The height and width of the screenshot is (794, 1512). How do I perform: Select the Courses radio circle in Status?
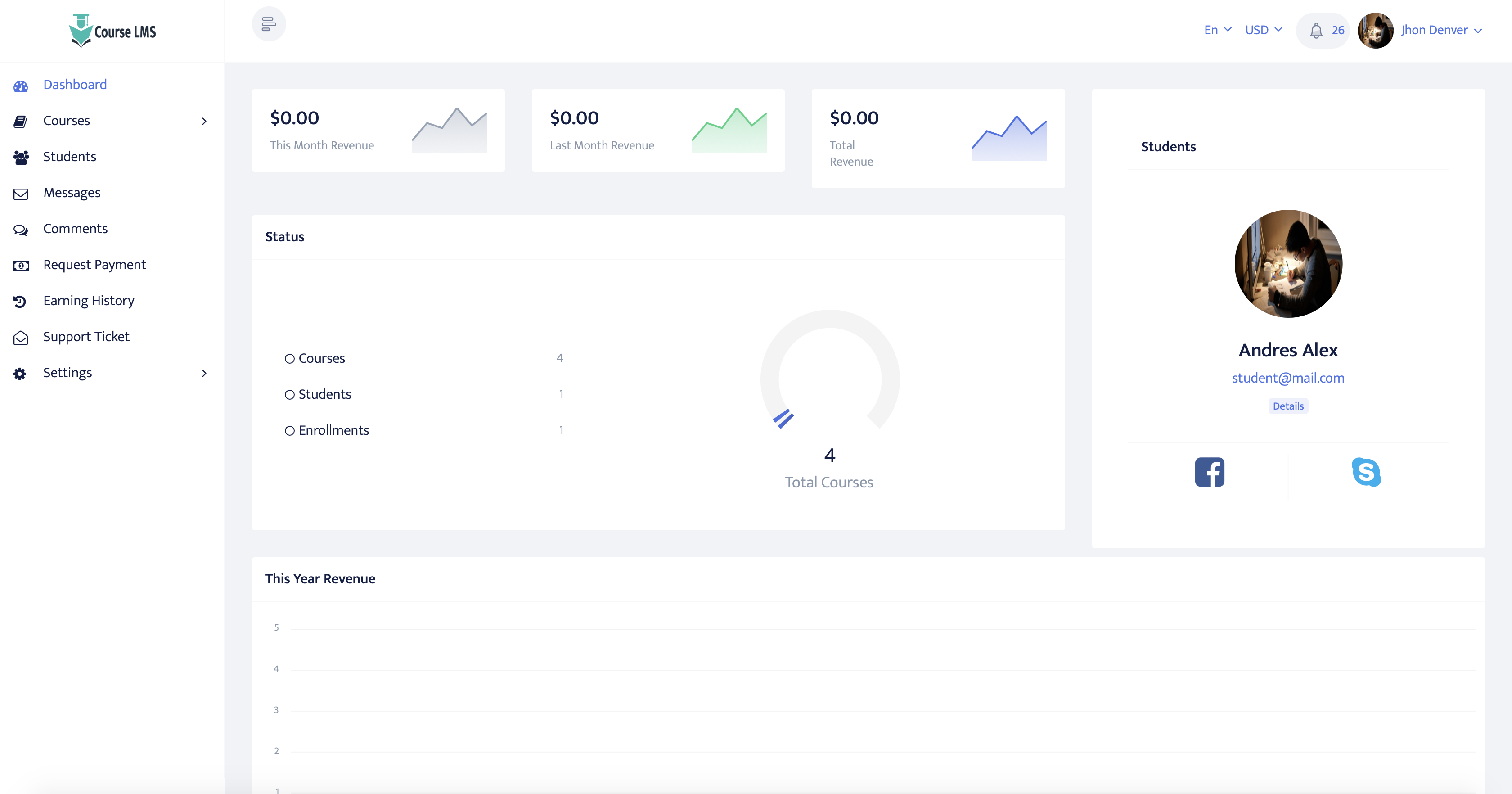[289, 359]
